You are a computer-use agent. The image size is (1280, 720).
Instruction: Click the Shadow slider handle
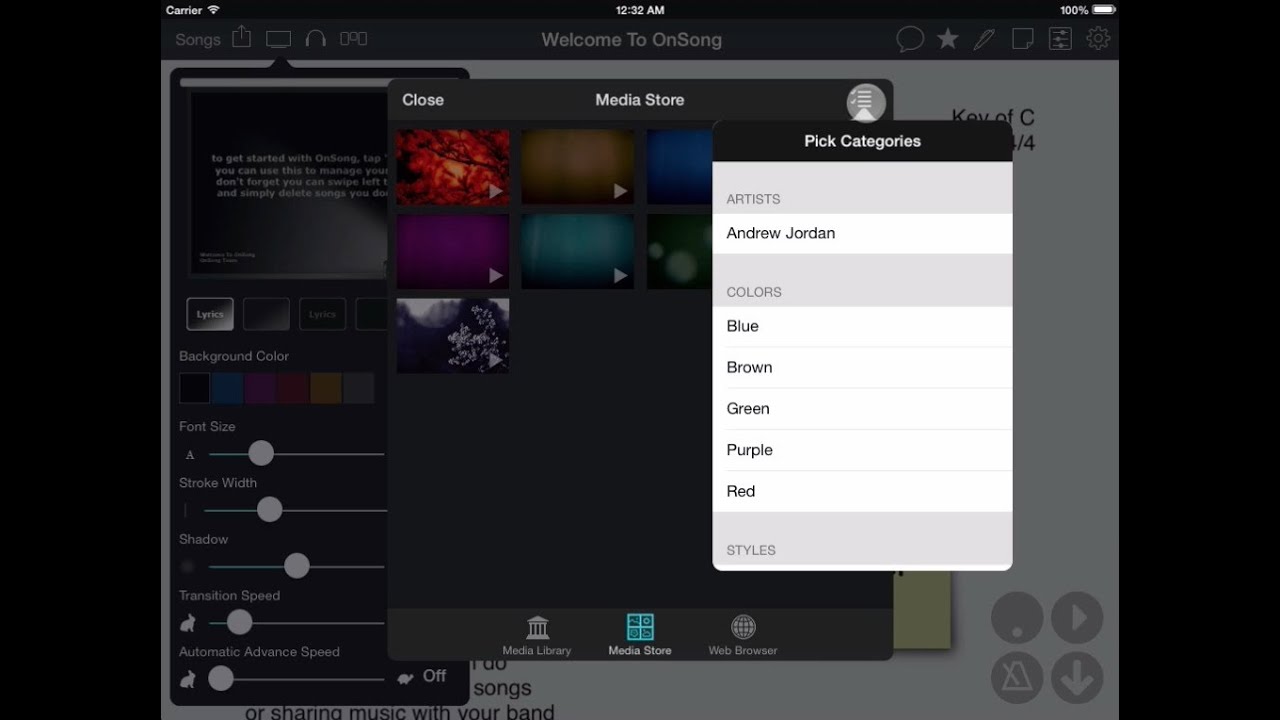(x=297, y=566)
